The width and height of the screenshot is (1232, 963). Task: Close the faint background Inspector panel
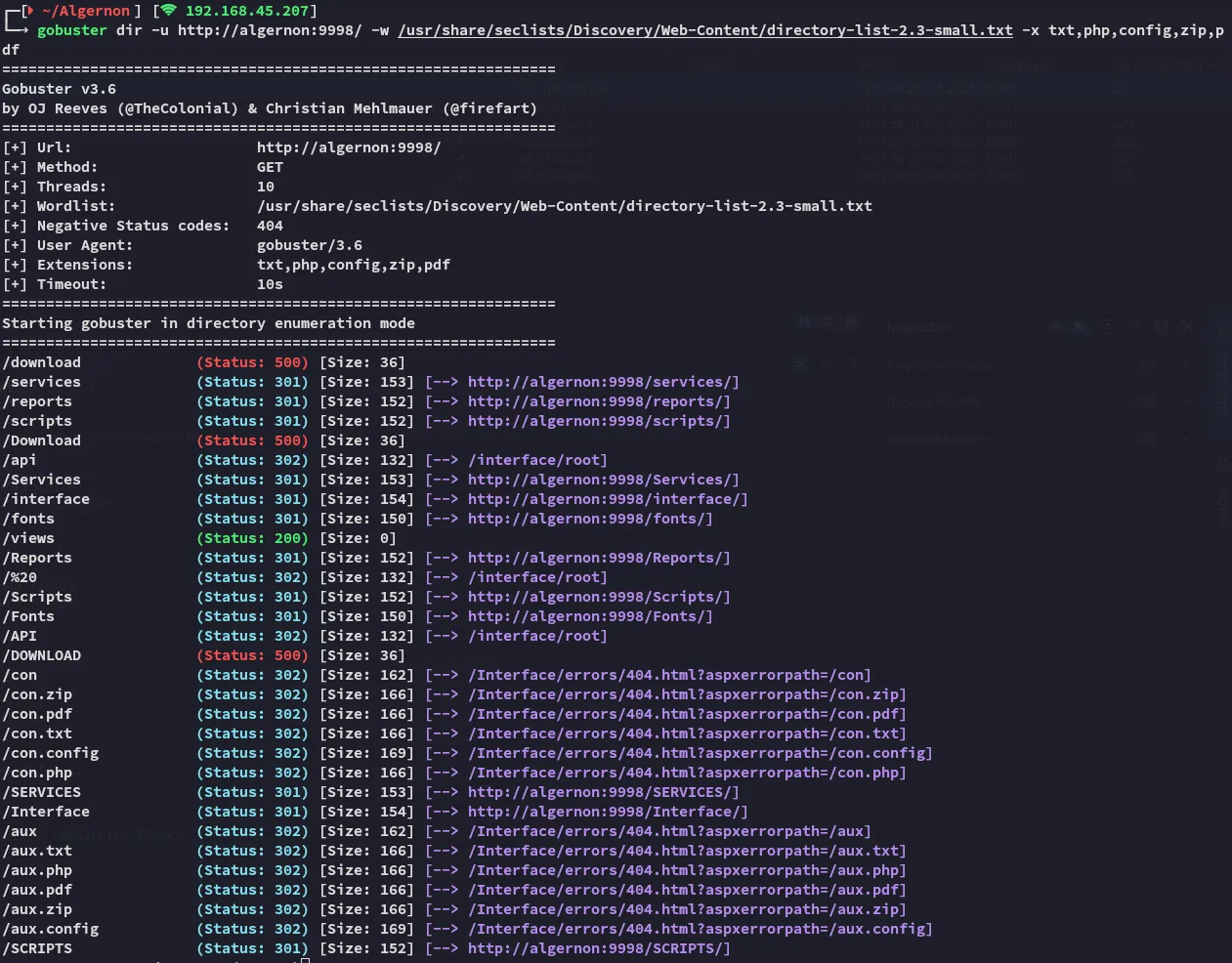[1187, 327]
